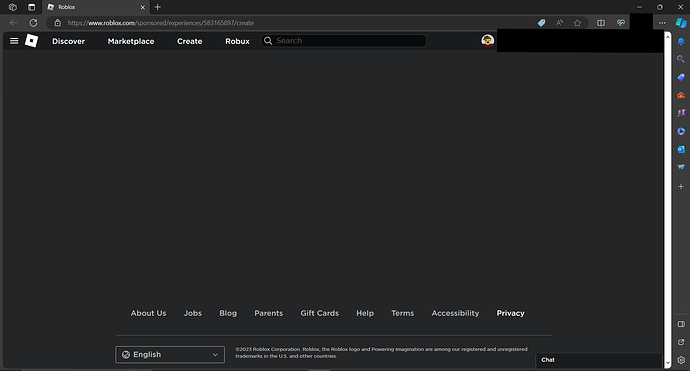Click the Roblox logo home icon
The image size is (690, 371).
[x=32, y=41]
